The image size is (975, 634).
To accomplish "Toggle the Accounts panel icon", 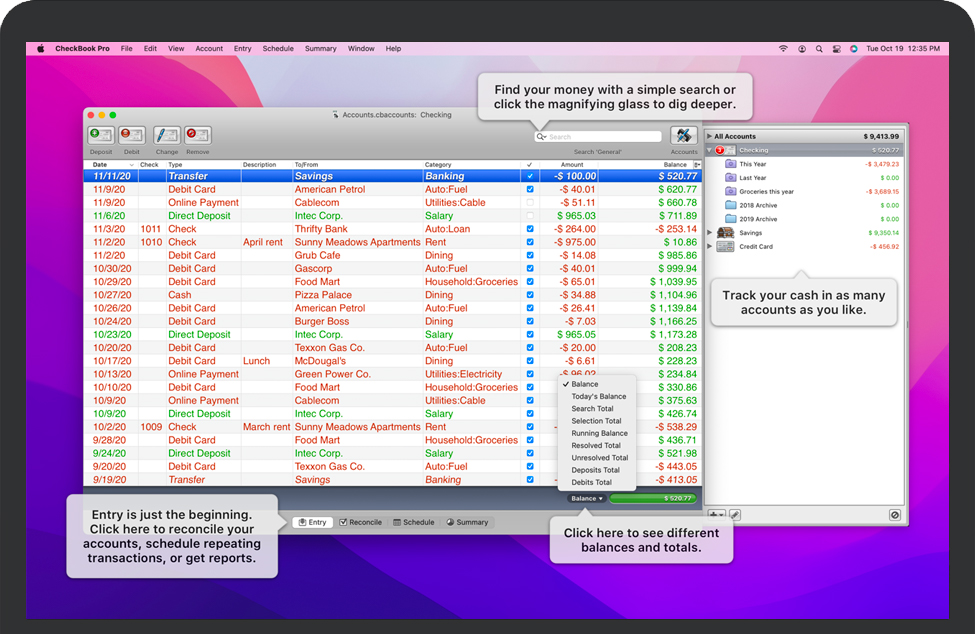I will point(684,136).
